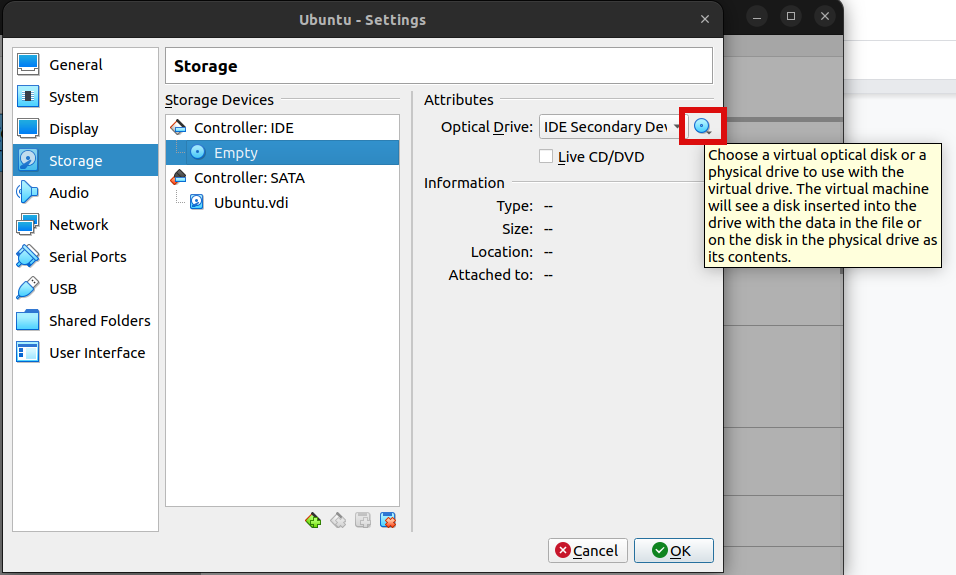The height and width of the screenshot is (575, 956).
Task: Click the SATA controller icon
Action: (179, 177)
